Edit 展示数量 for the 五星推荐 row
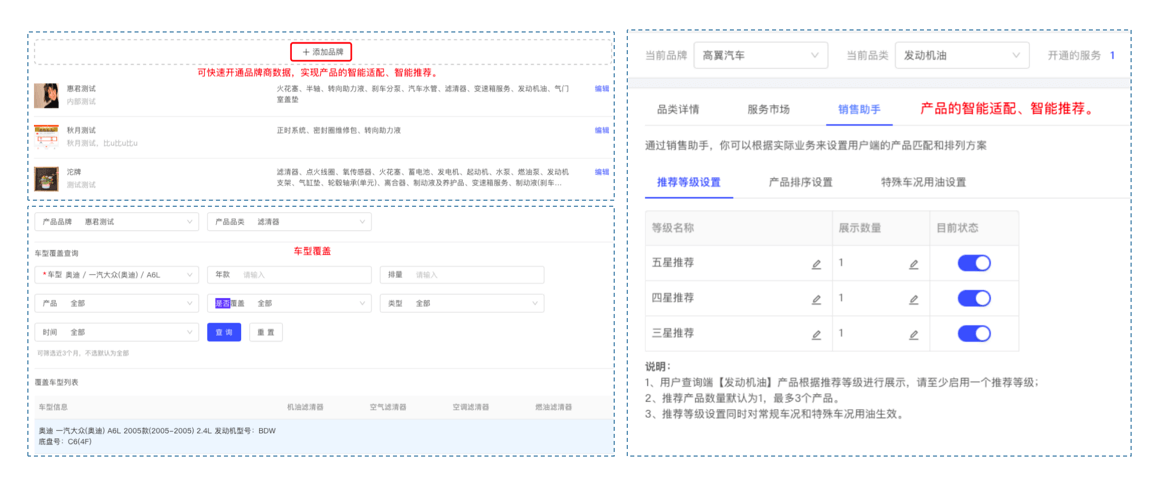Image resolution: width=1160 pixels, height=486 pixels. (913, 265)
